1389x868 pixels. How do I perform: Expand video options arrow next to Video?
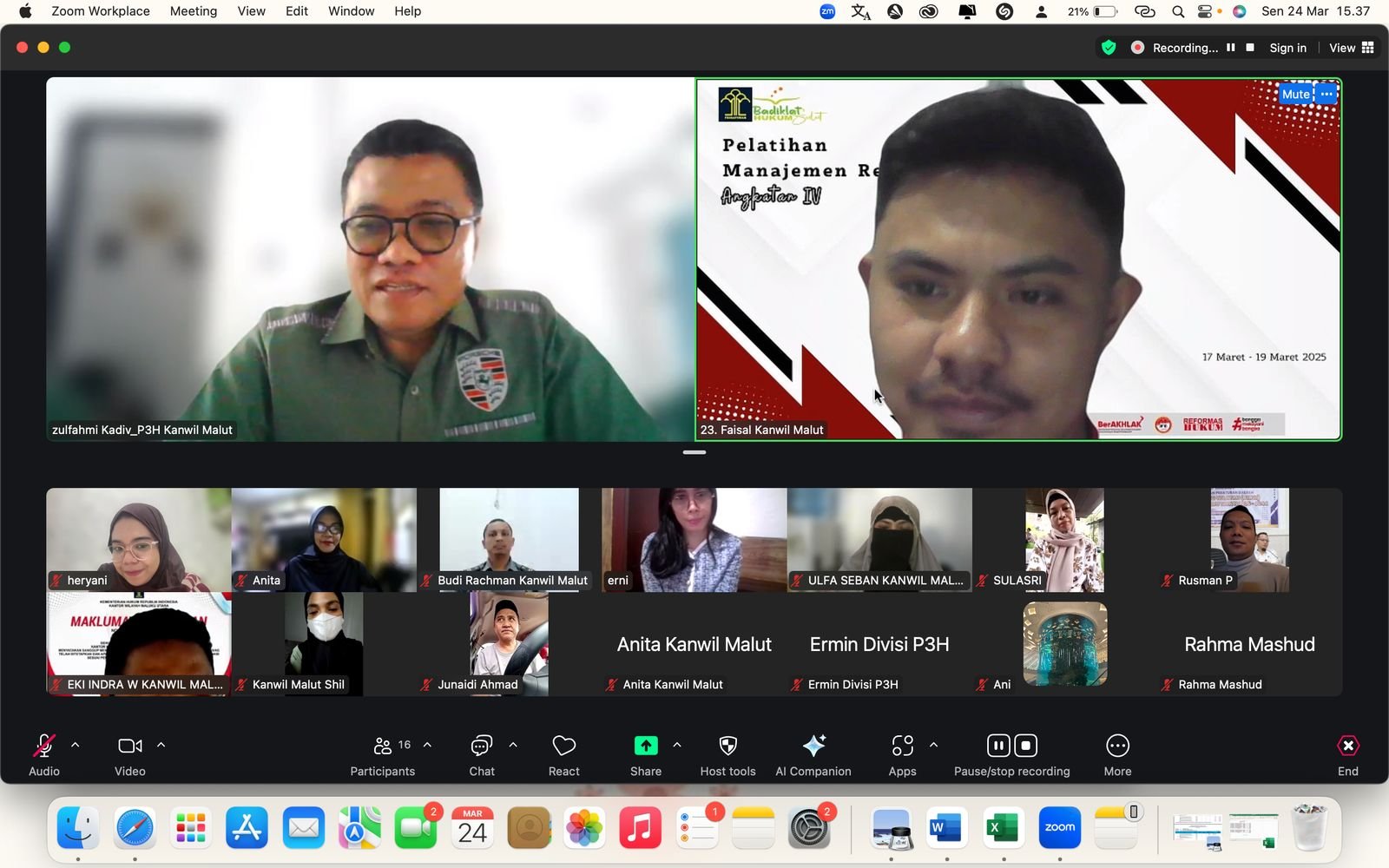coord(161,745)
